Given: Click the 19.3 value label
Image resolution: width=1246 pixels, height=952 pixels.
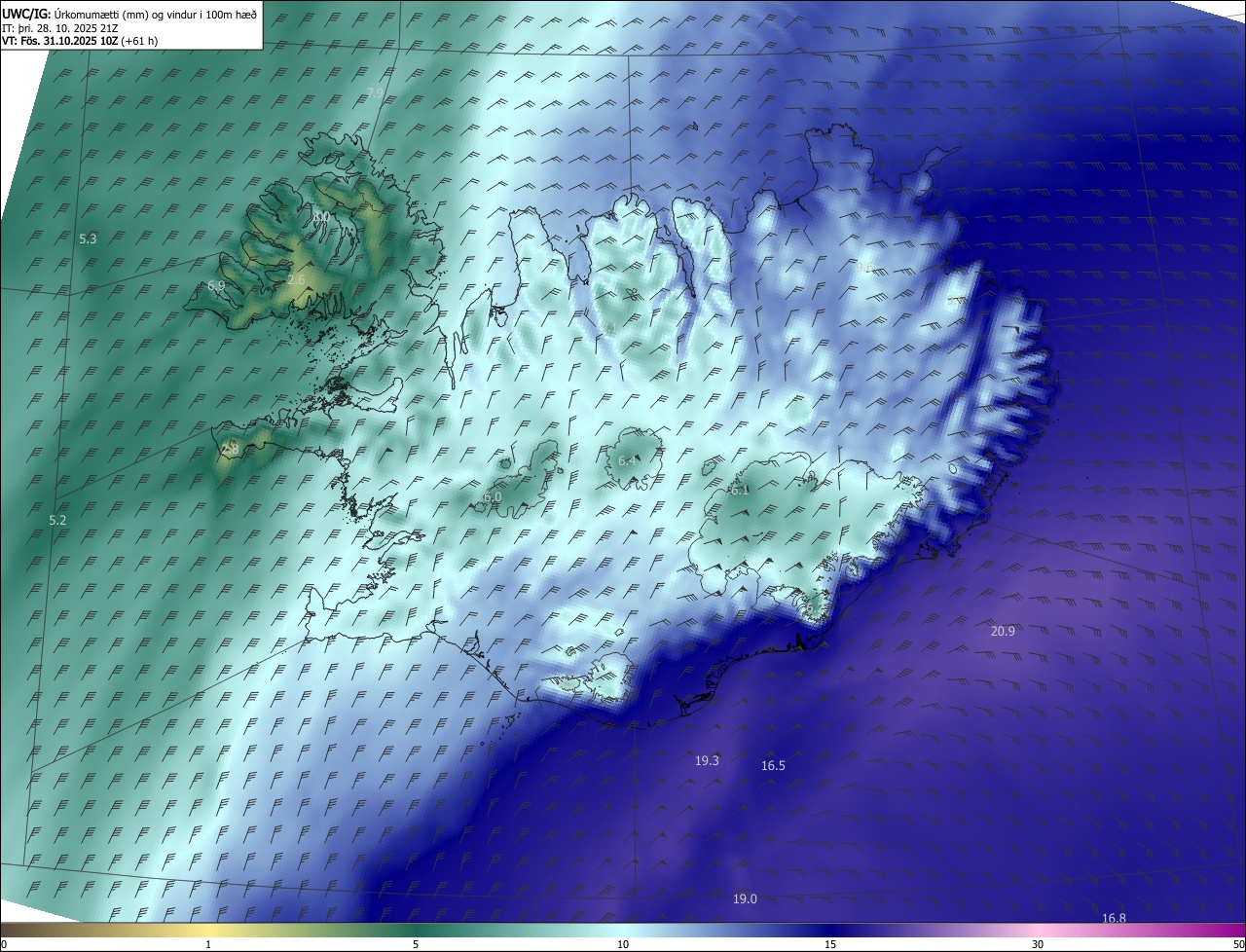Looking at the screenshot, I should click(707, 760).
